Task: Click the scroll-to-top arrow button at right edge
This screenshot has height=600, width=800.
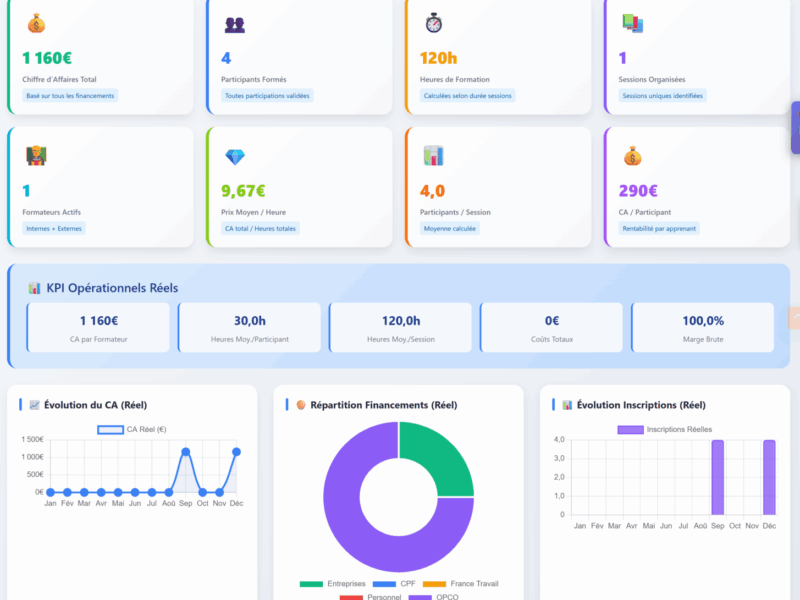Action: click(795, 318)
